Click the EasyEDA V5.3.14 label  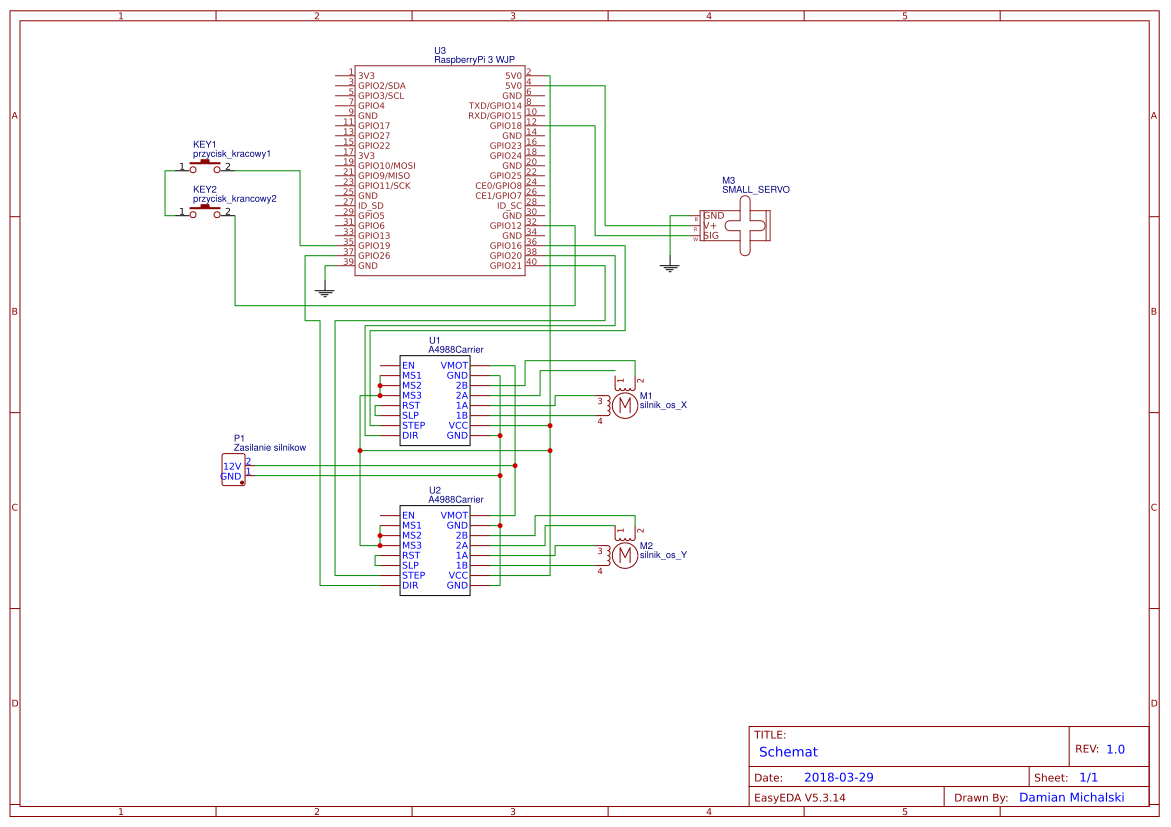[800, 796]
